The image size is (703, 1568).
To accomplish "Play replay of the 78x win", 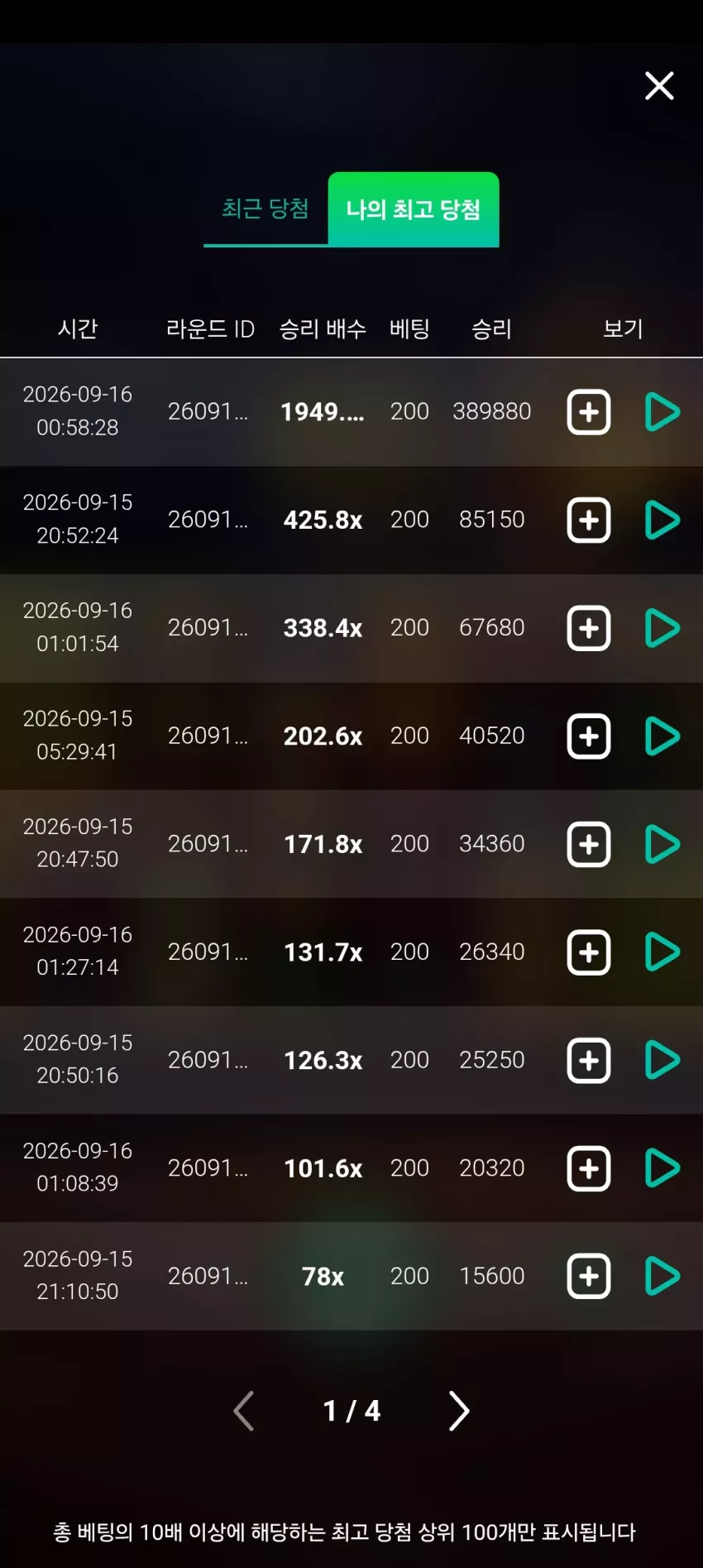I will 662,1276.
